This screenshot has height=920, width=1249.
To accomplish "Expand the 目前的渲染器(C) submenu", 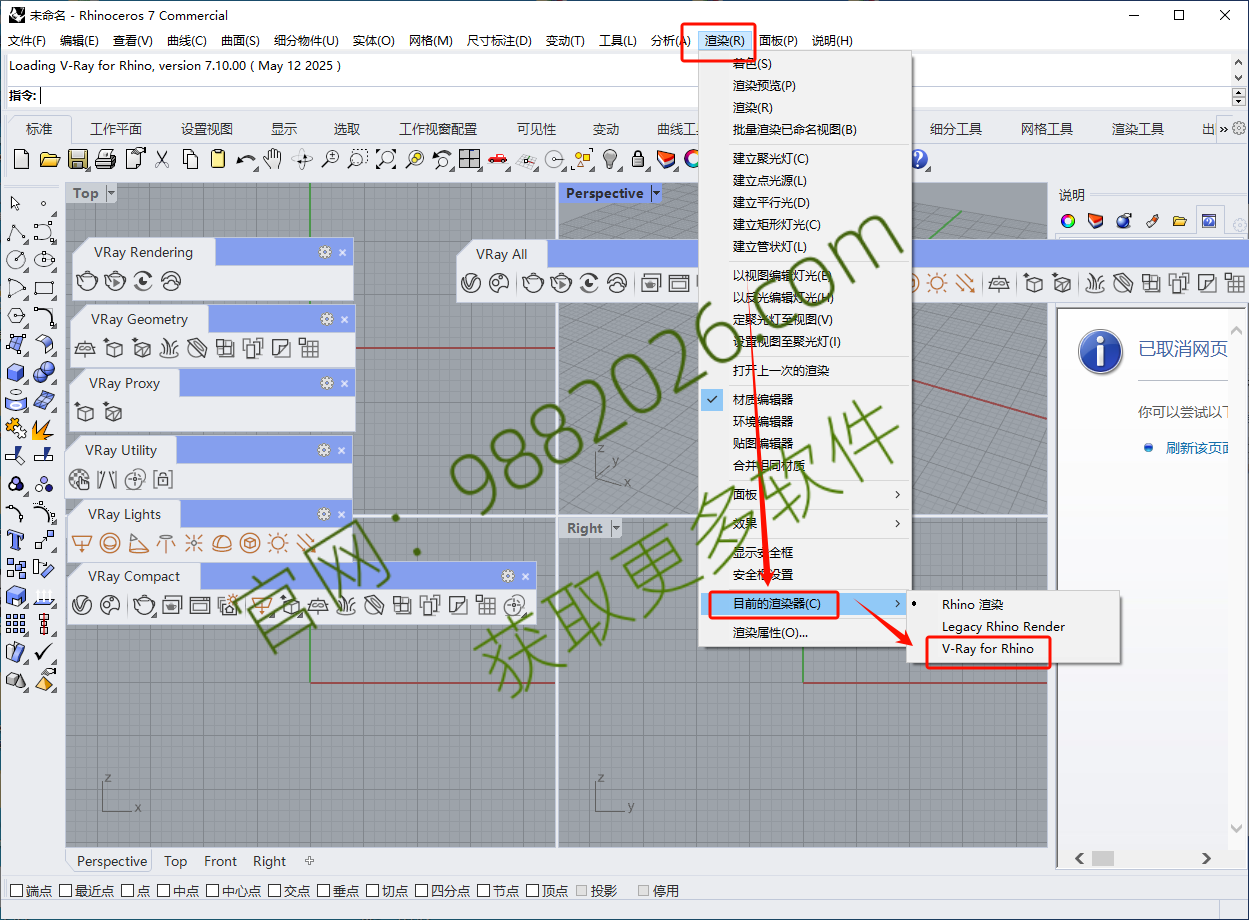I will [x=805, y=604].
